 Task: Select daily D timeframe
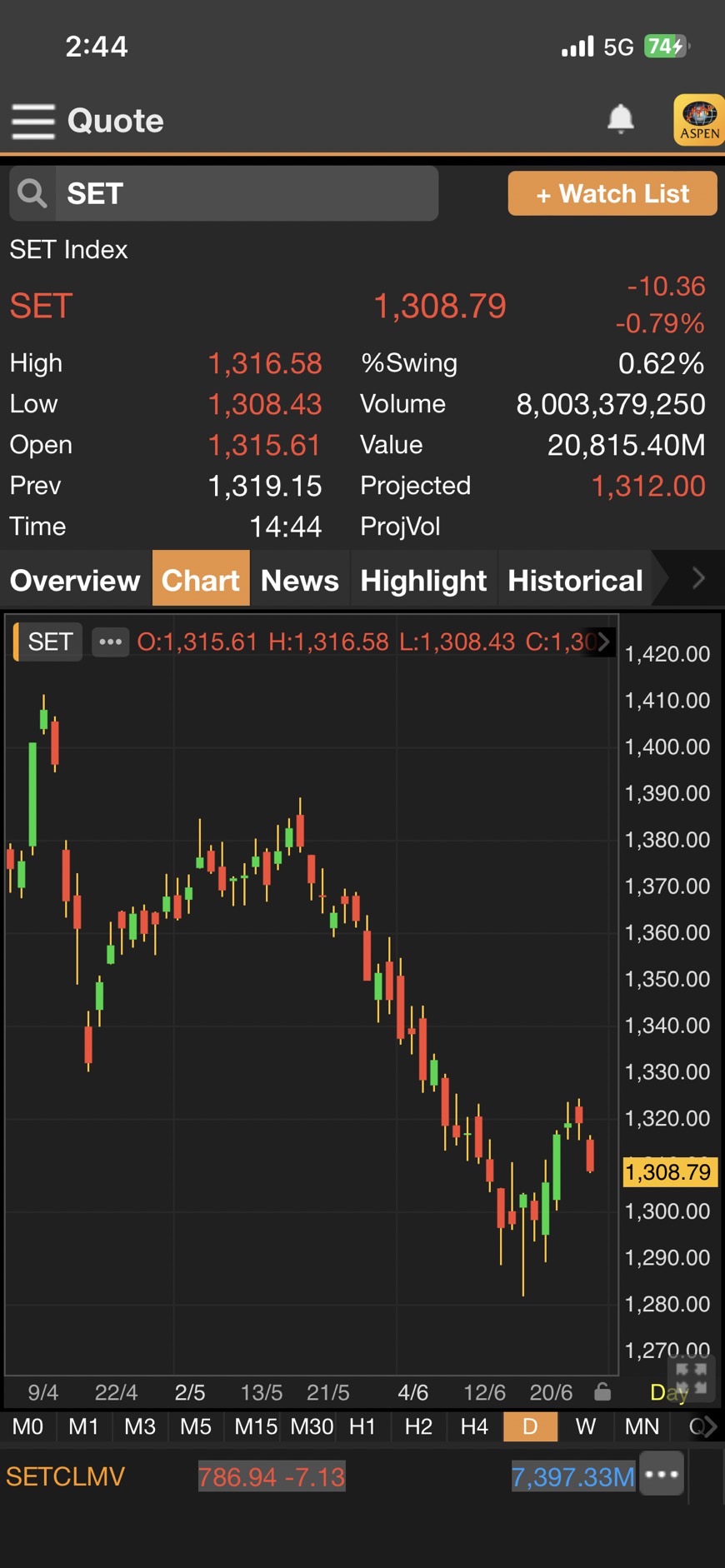click(x=530, y=1426)
